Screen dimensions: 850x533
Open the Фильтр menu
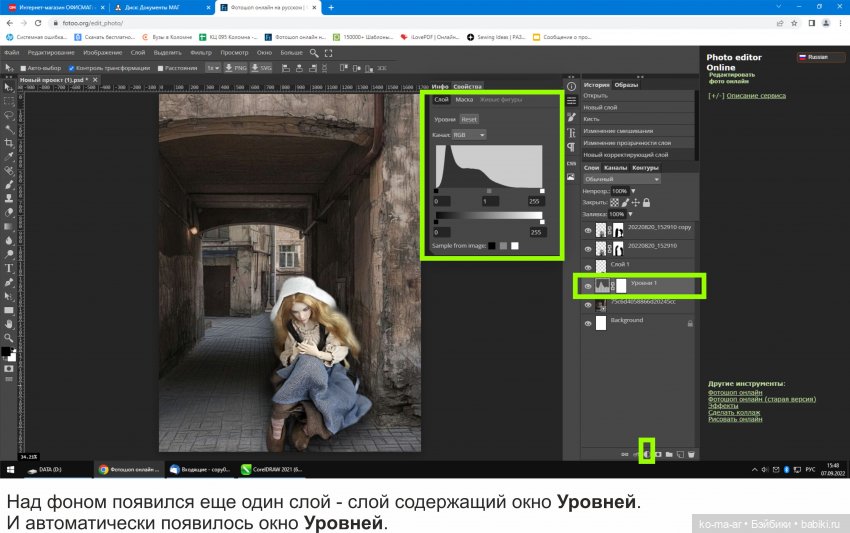(x=201, y=53)
